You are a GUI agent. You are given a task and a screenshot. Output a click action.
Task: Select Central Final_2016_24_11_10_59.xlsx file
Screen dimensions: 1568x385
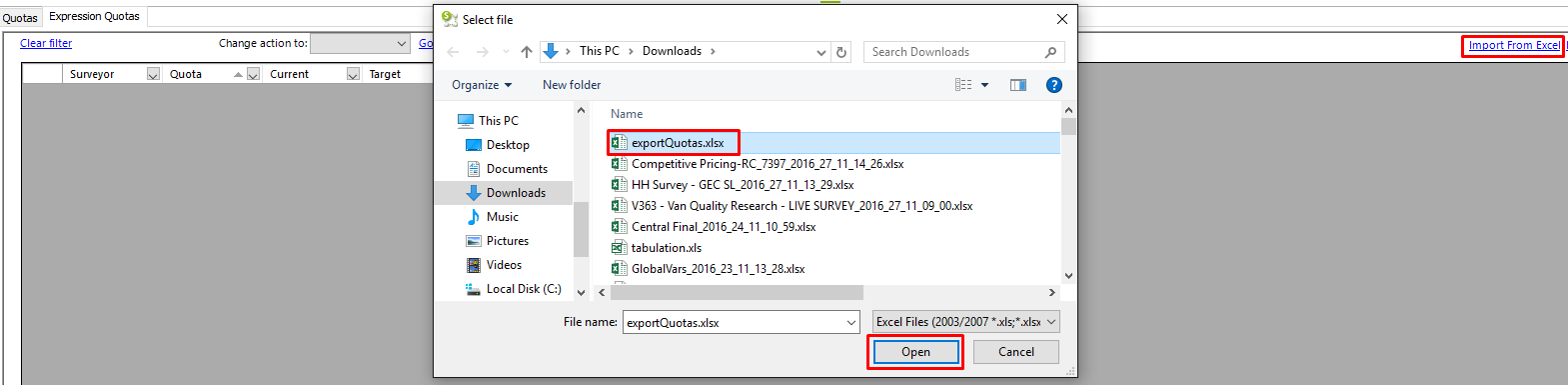724,227
